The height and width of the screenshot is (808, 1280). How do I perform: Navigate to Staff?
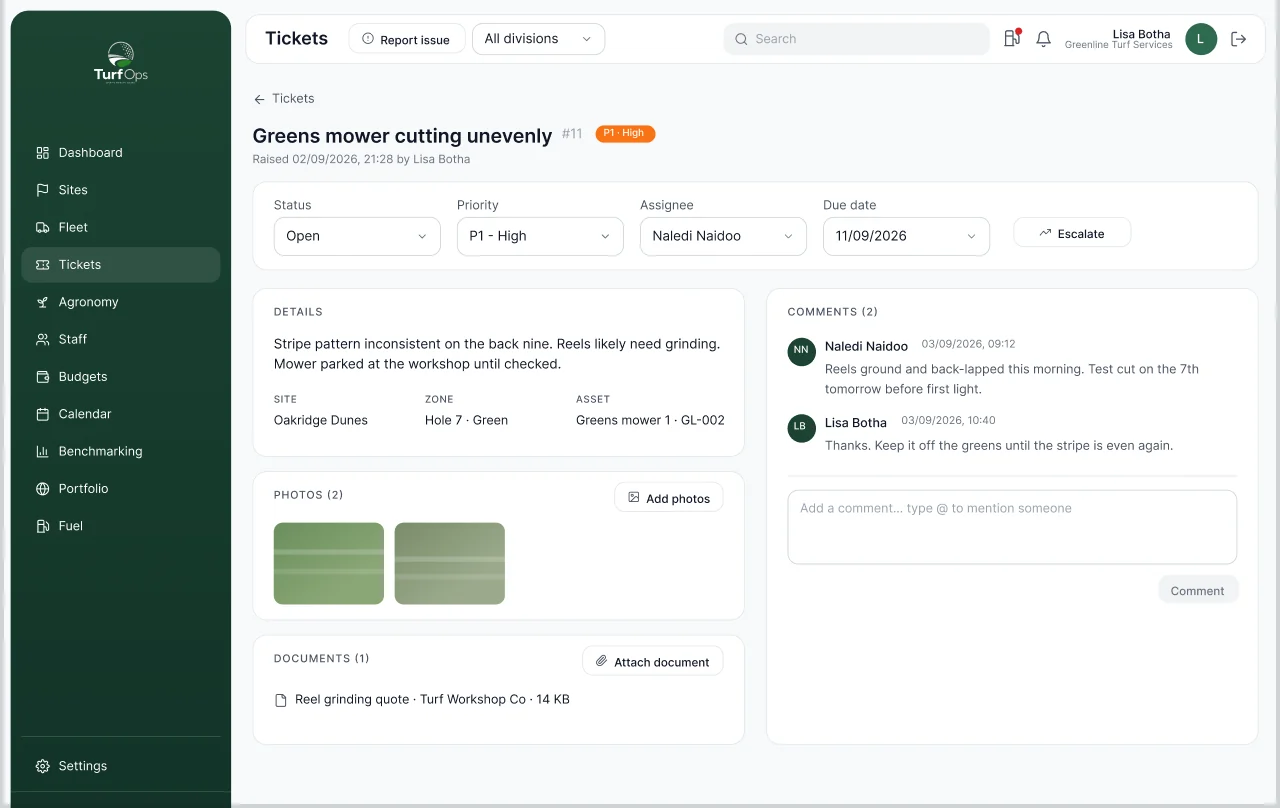point(120,339)
